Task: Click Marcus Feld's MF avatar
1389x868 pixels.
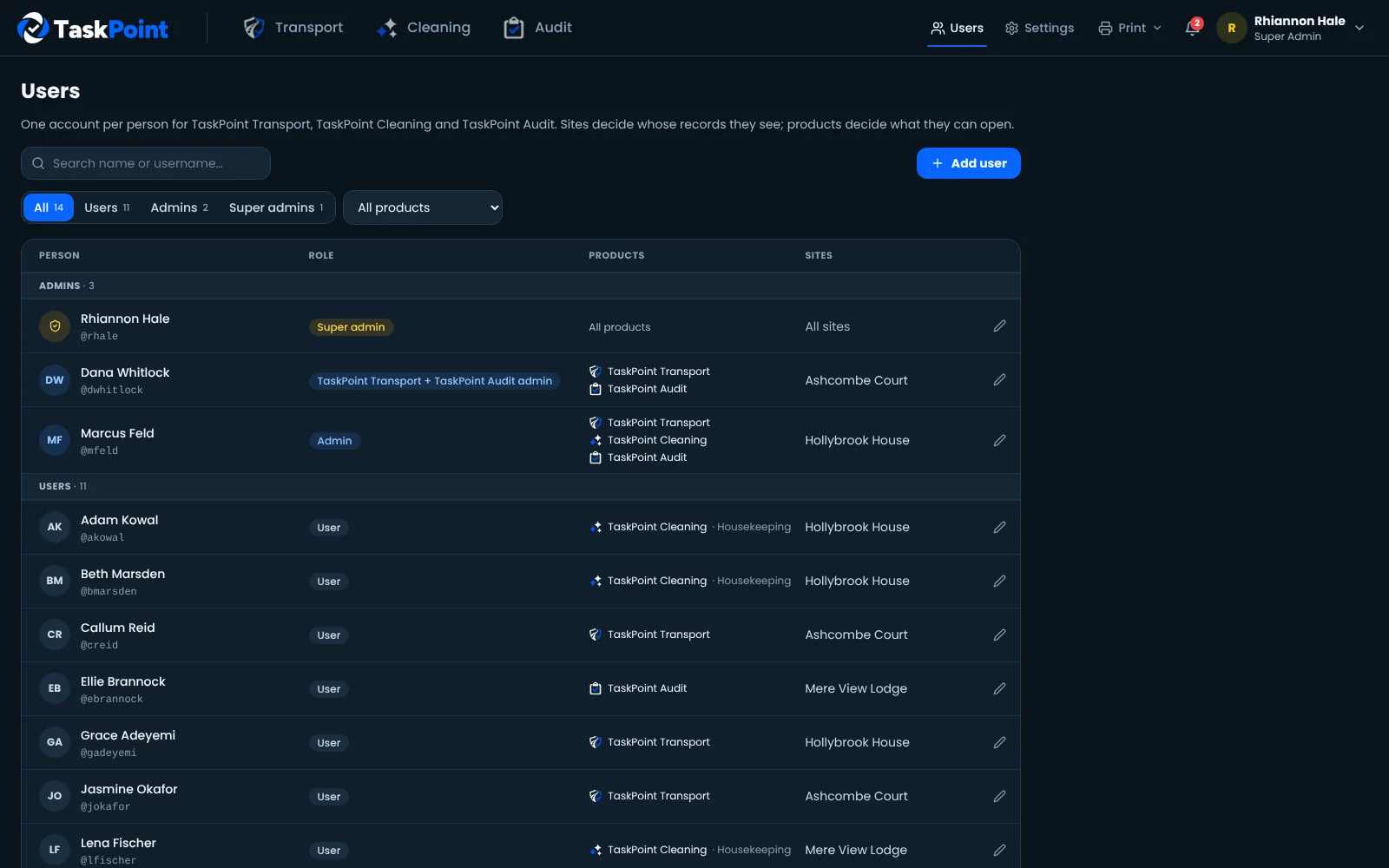Action: pyautogui.click(x=55, y=440)
